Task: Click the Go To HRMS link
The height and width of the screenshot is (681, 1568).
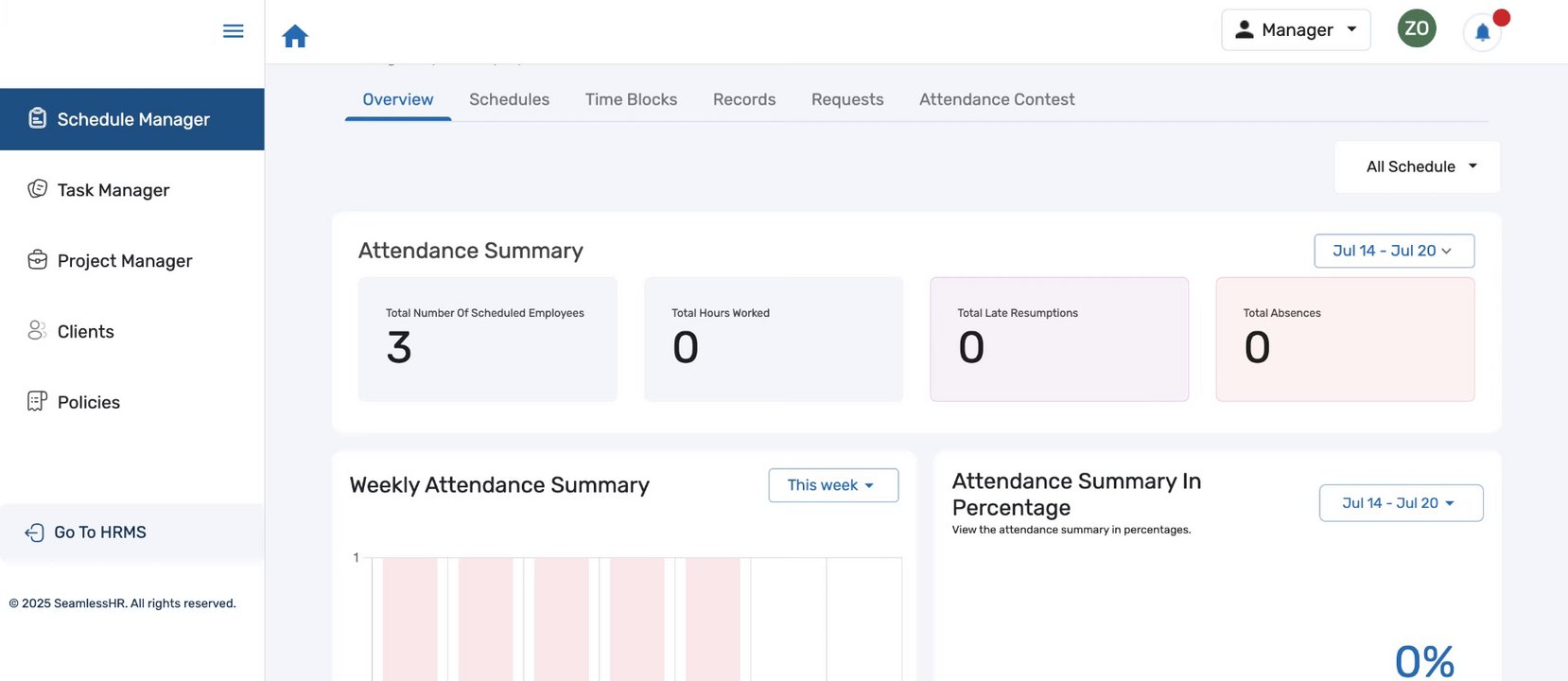Action: coord(100,533)
